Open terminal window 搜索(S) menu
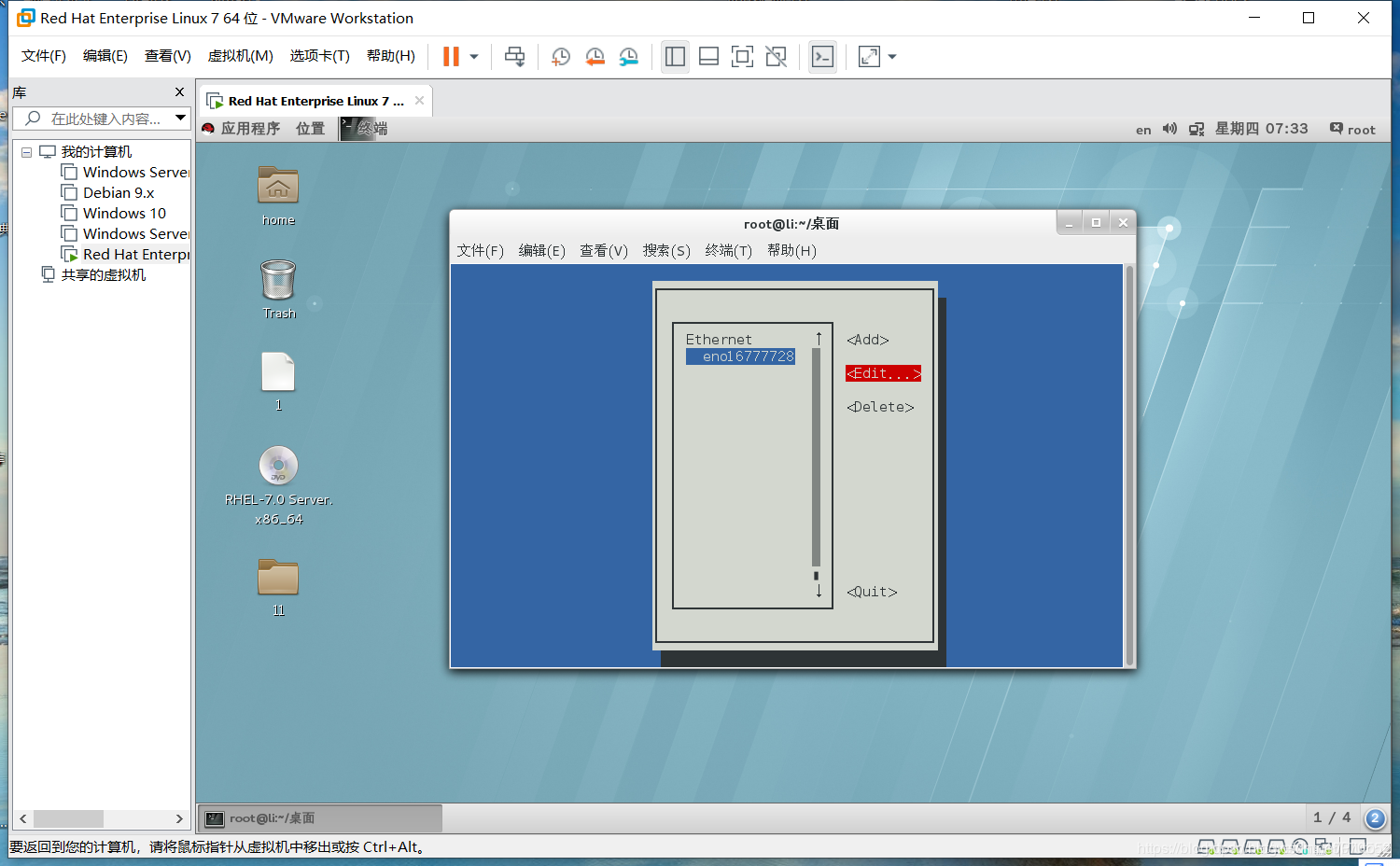 coord(666,250)
